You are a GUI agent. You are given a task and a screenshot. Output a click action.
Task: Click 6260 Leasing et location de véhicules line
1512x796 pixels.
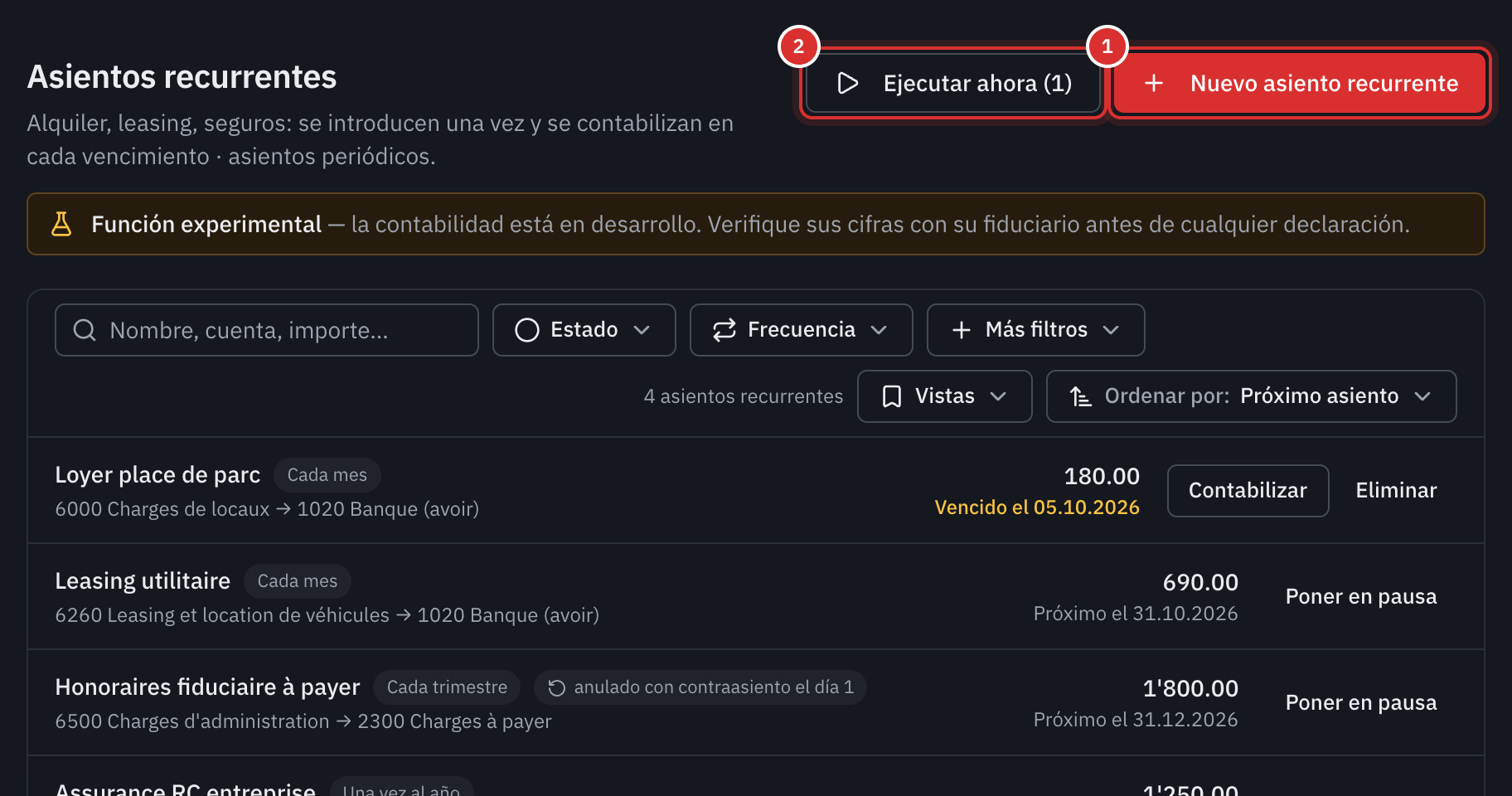327,615
